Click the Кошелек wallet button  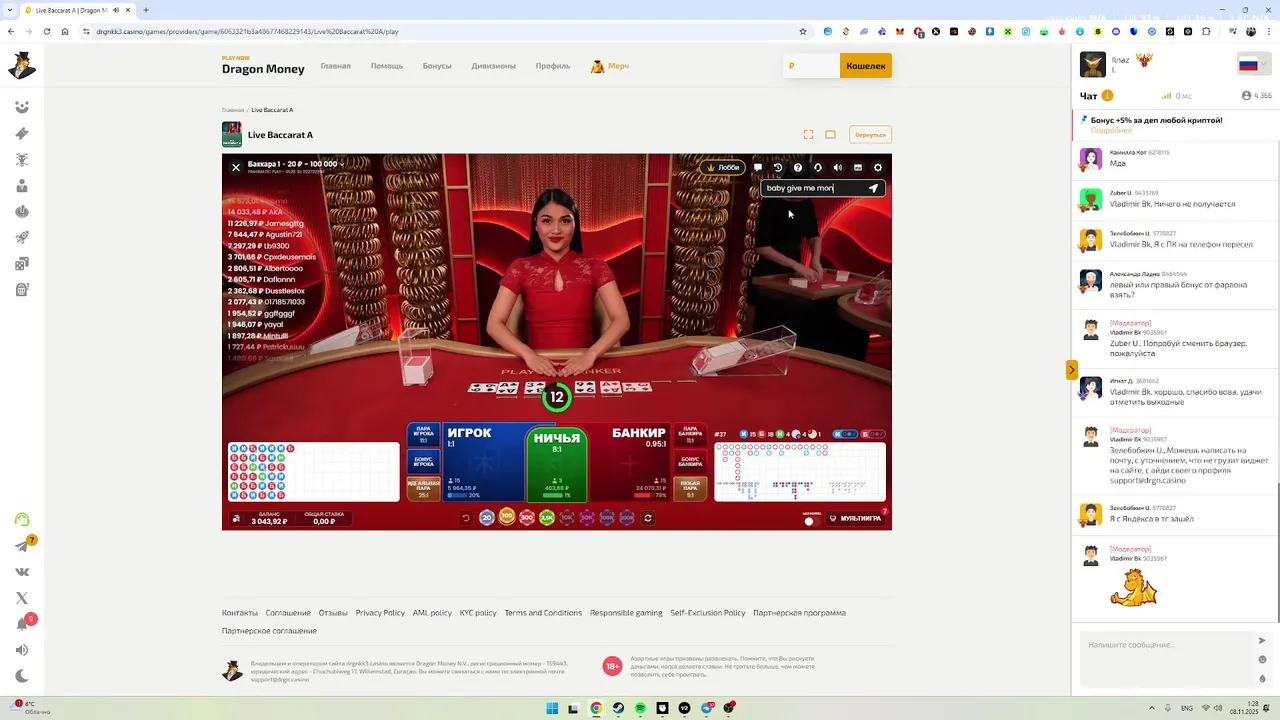tap(866, 66)
